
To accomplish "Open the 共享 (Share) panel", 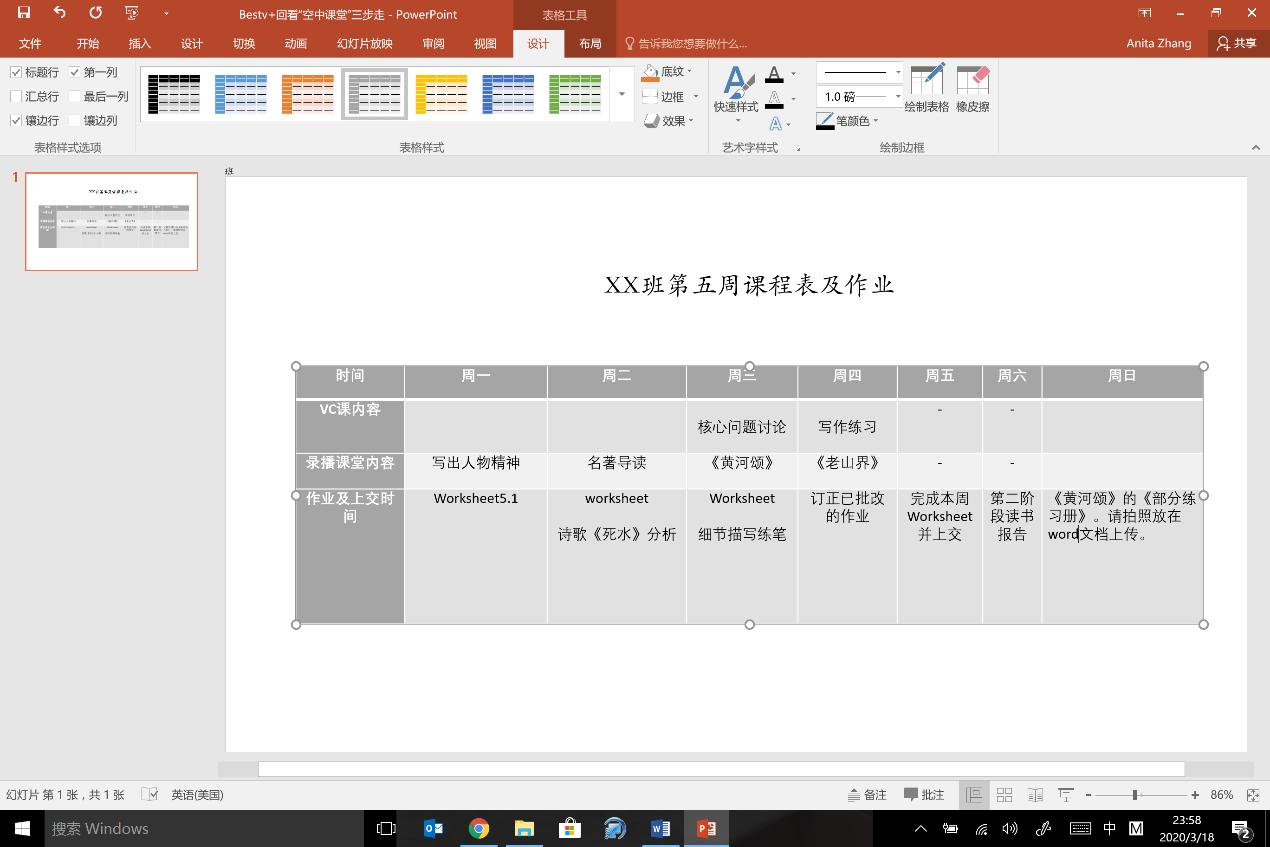I will (1237, 43).
